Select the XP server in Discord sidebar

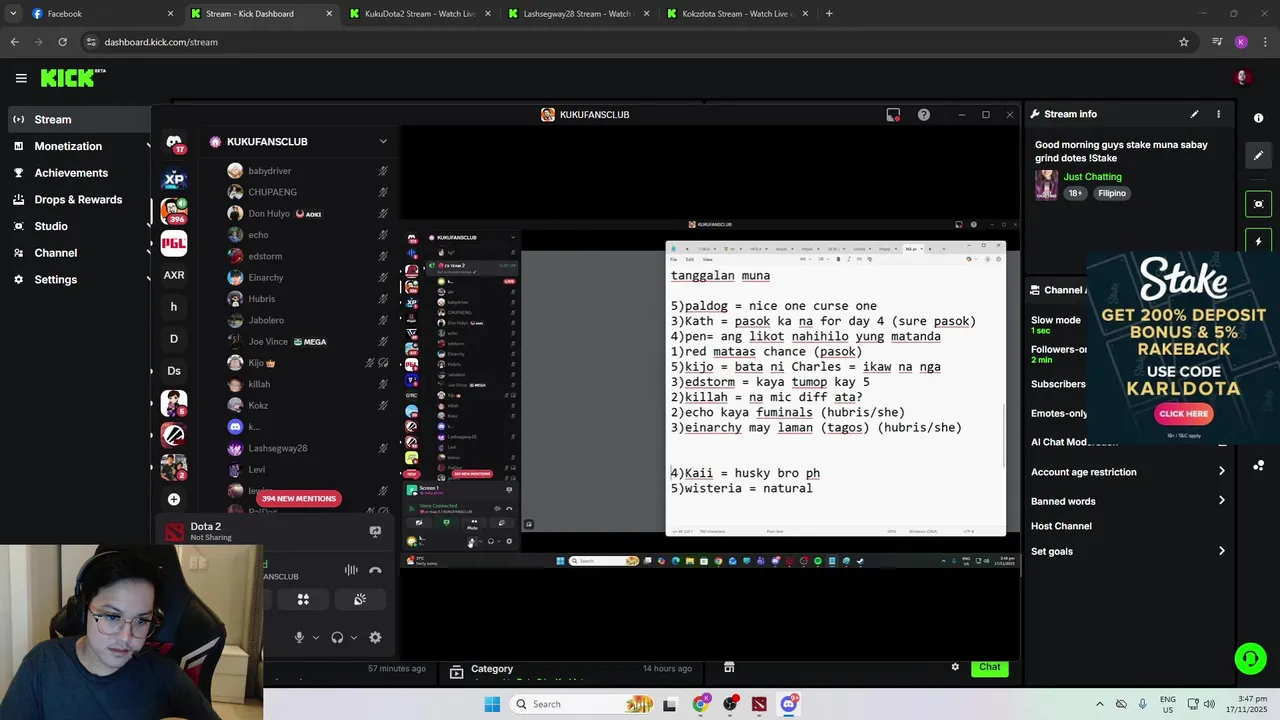pyautogui.click(x=174, y=180)
